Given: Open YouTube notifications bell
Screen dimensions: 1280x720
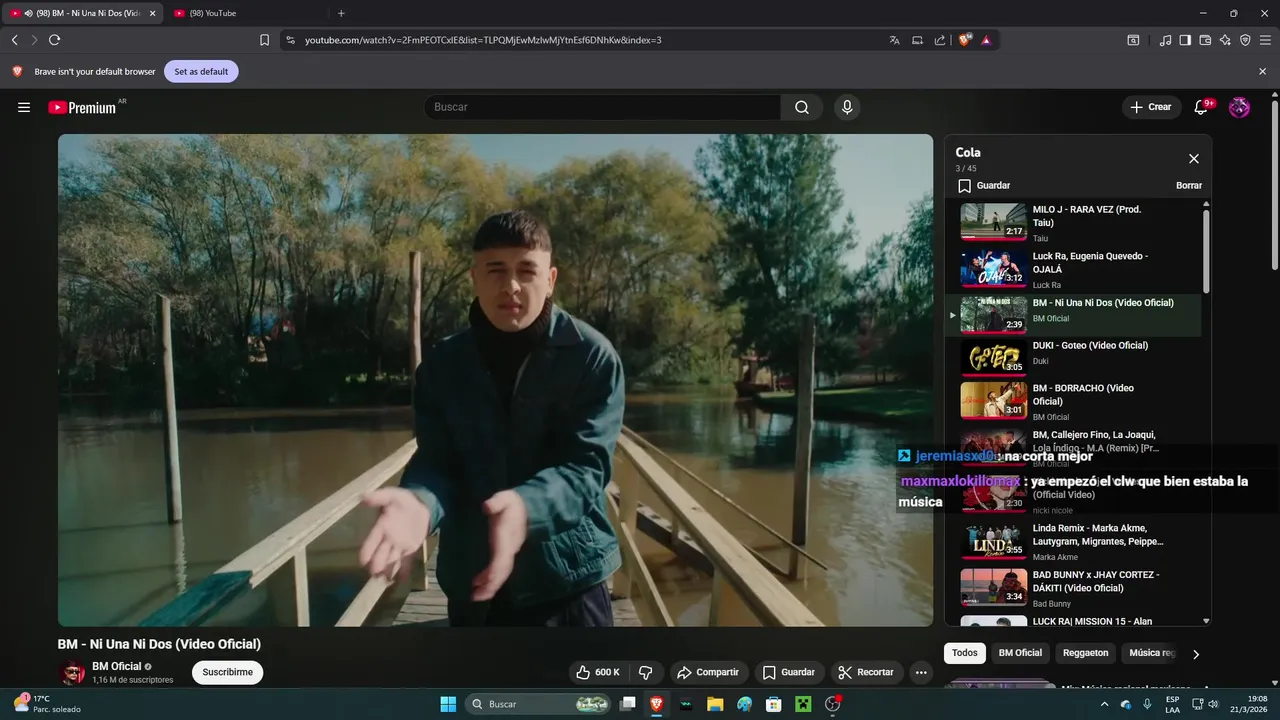Looking at the screenshot, I should coord(1201,107).
